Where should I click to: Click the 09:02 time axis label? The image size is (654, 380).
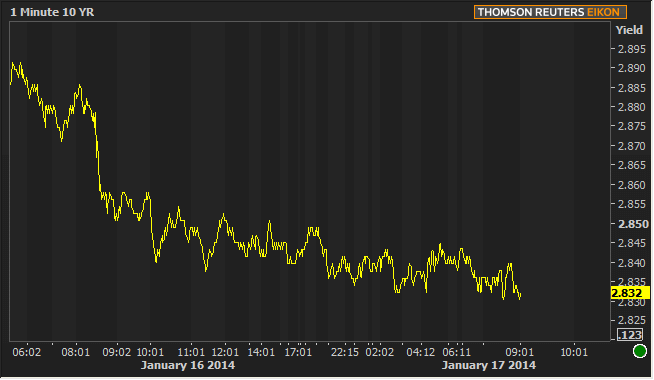tap(116, 352)
